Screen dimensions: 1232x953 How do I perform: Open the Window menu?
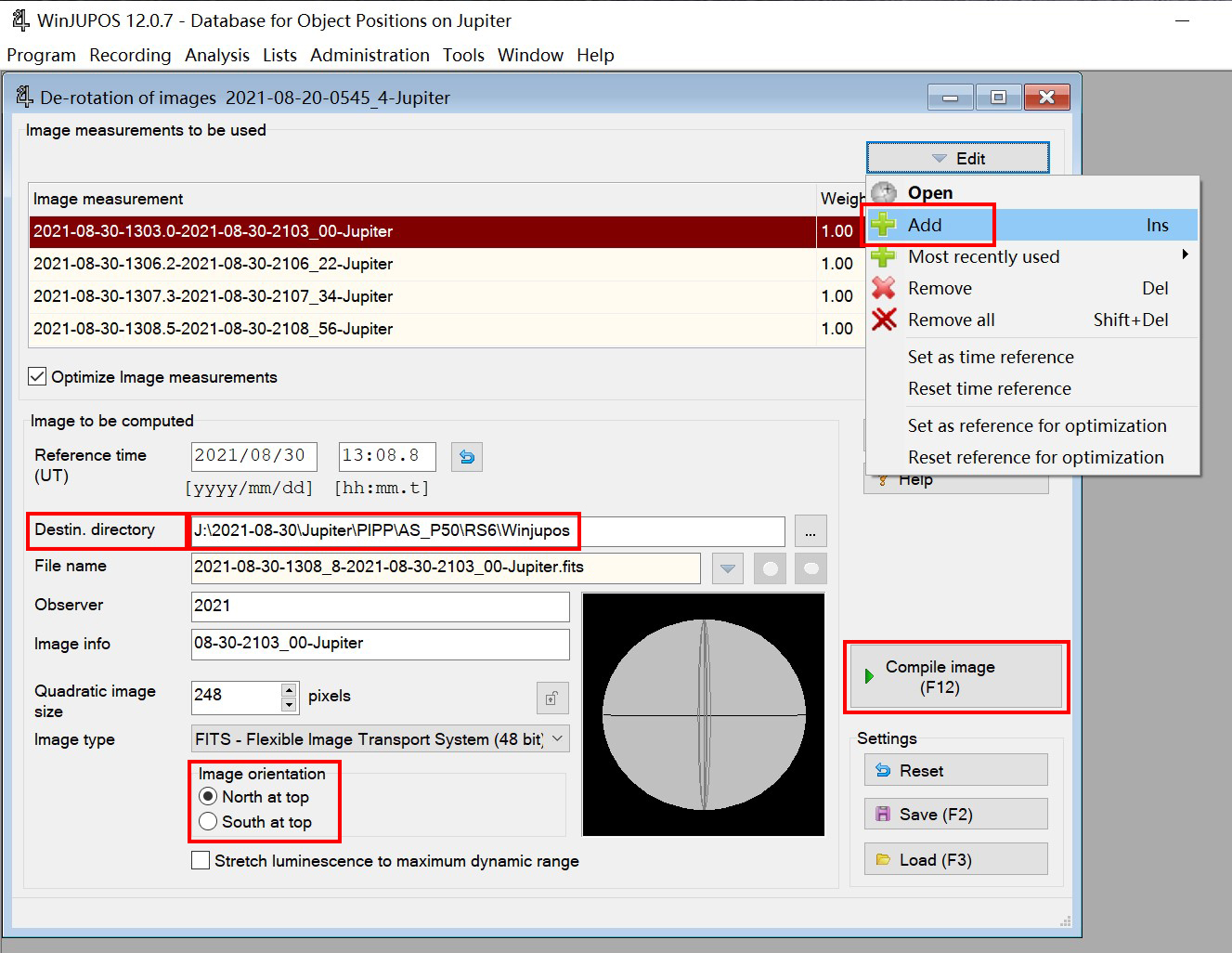click(530, 55)
